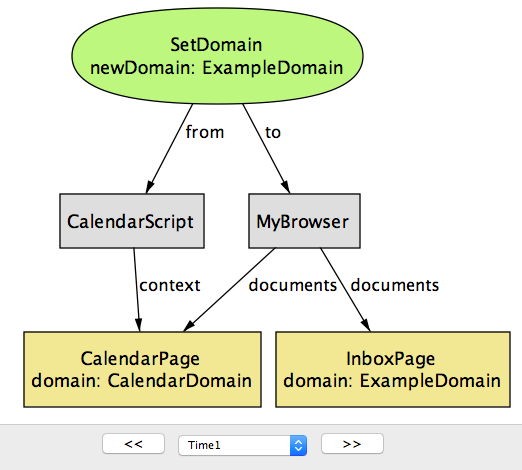Image resolution: width=522 pixels, height=470 pixels.
Task: Click the >> next state button
Action: click(352, 444)
